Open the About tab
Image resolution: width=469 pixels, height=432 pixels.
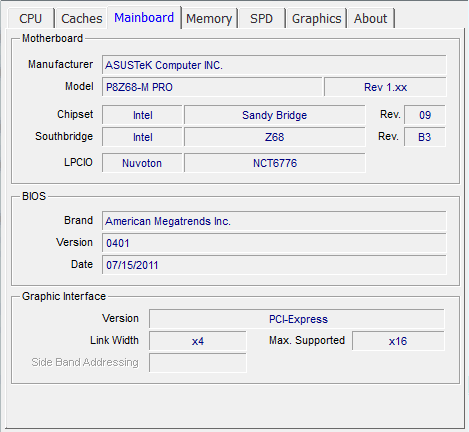[x=370, y=19]
